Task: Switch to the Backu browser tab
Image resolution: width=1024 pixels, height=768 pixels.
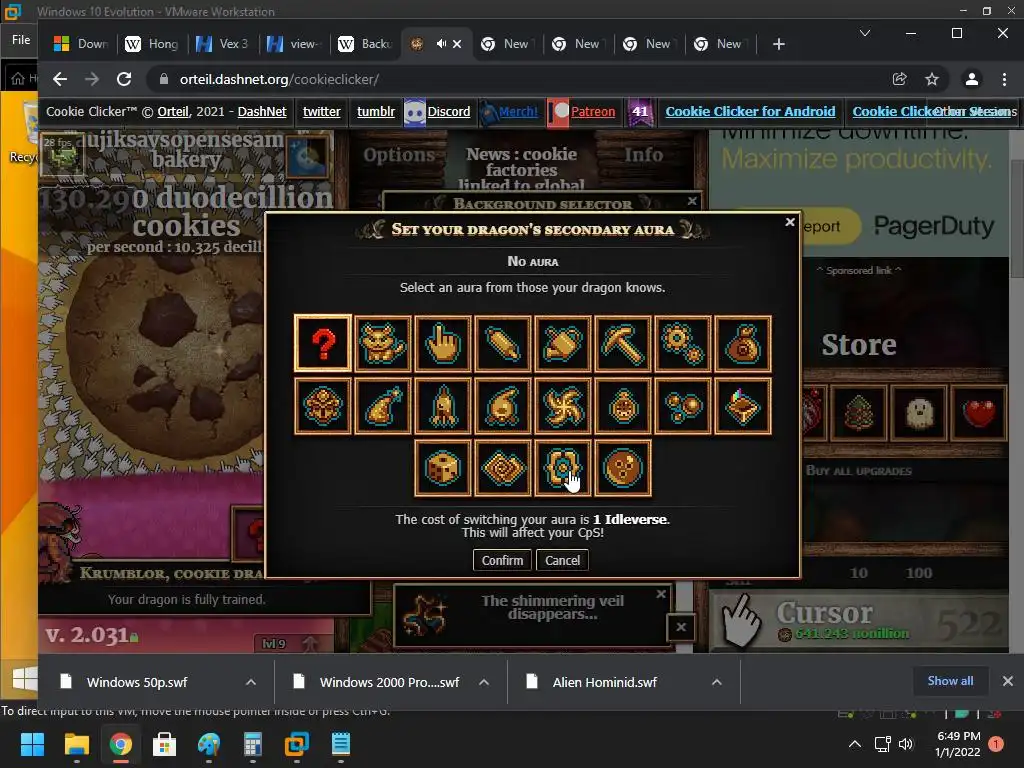Action: click(x=366, y=44)
